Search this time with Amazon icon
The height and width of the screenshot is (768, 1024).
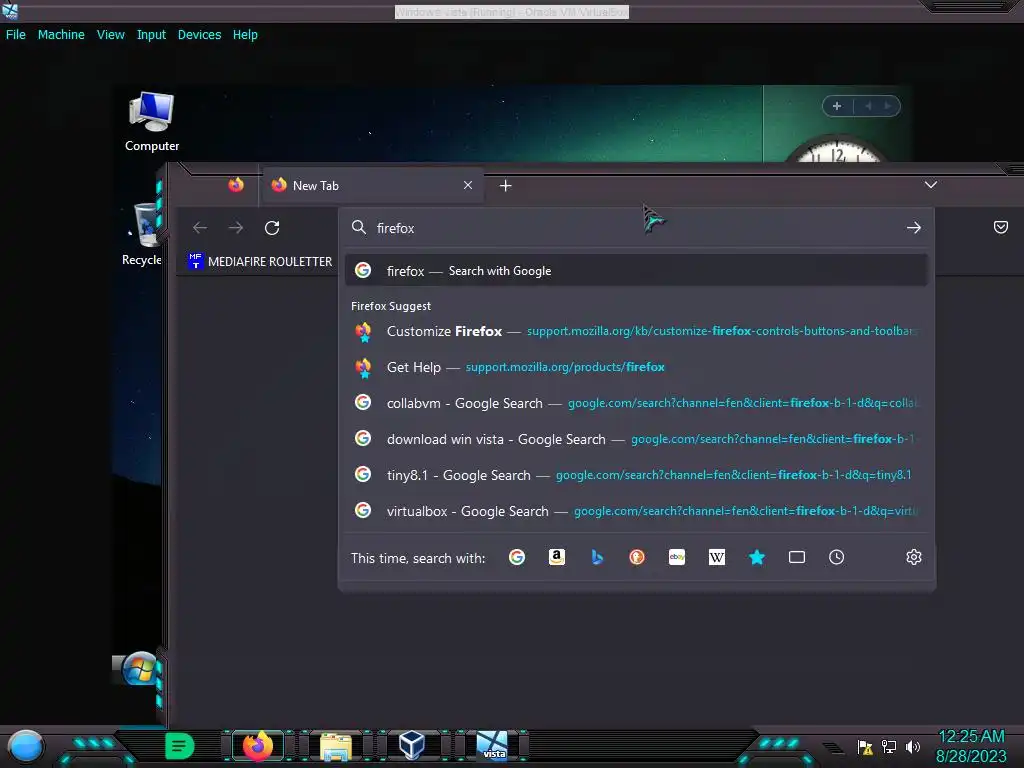[556, 557]
